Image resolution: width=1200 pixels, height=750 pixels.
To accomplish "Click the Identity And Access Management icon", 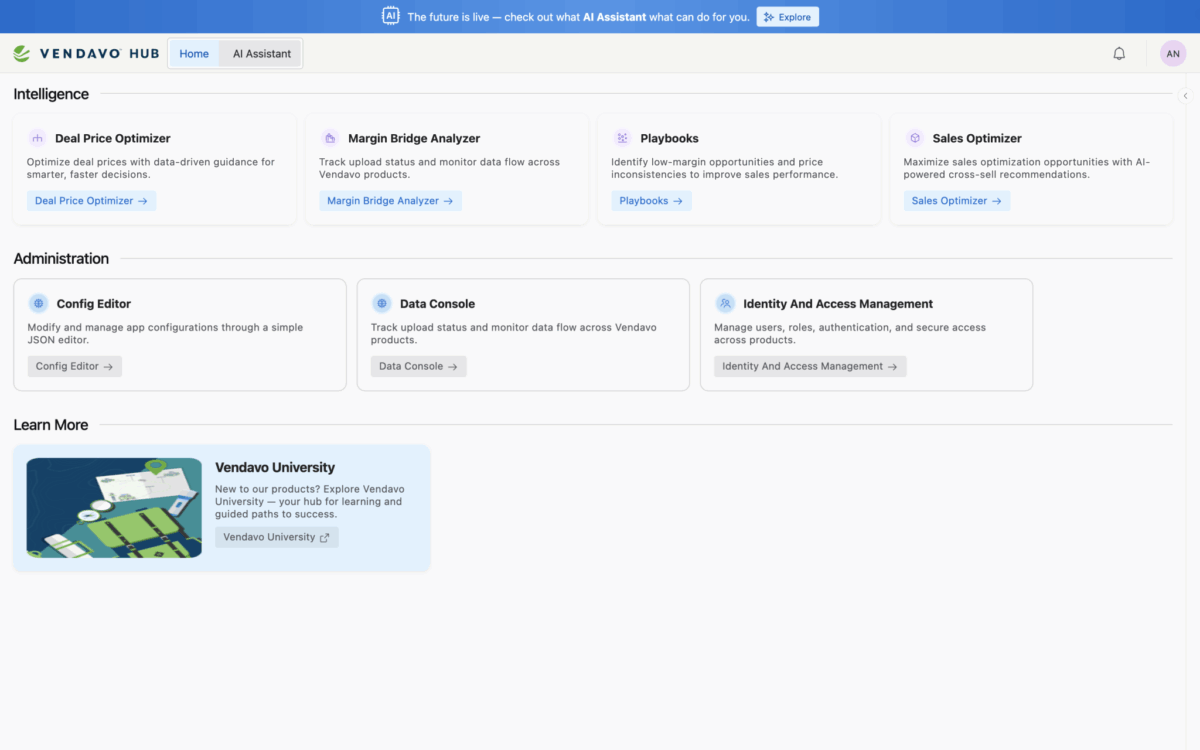I will pyautogui.click(x=725, y=303).
